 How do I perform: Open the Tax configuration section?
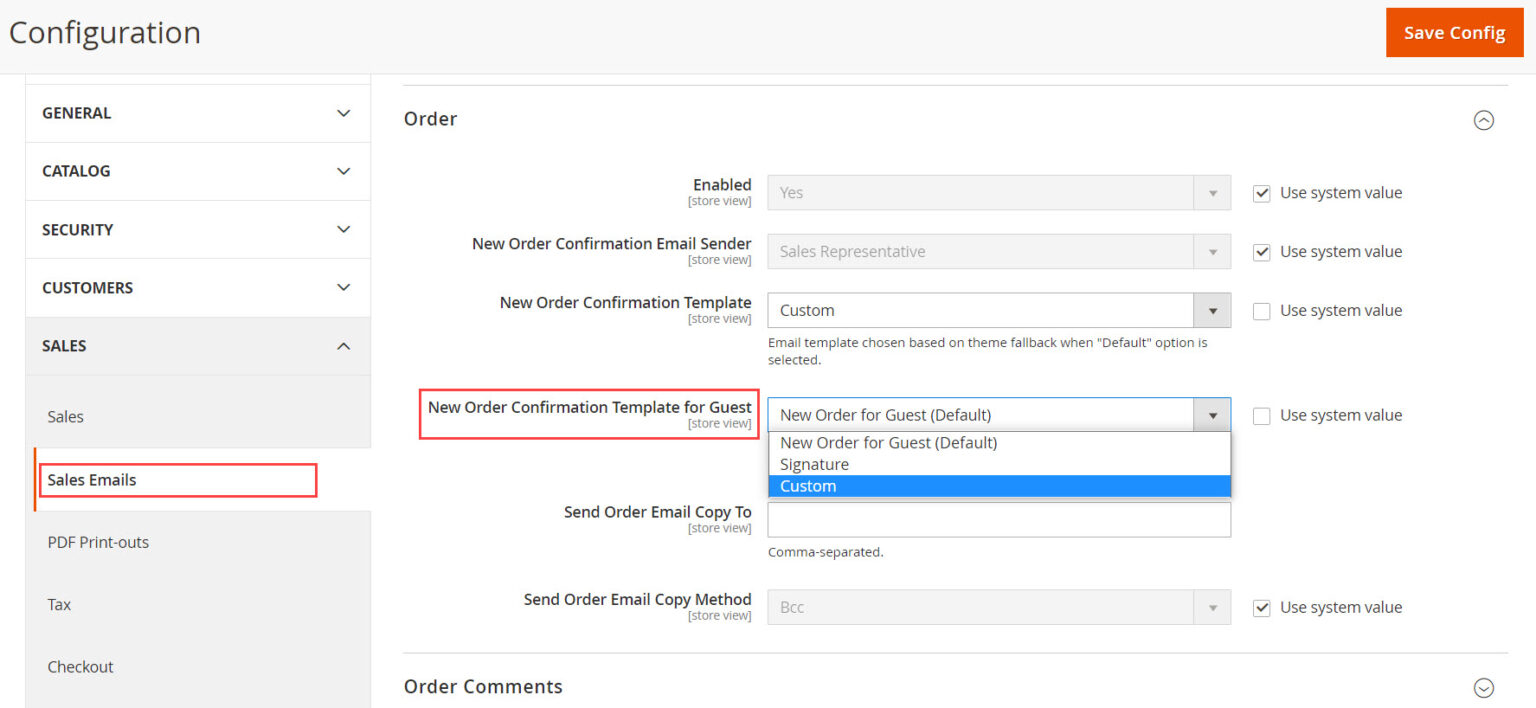click(x=58, y=604)
